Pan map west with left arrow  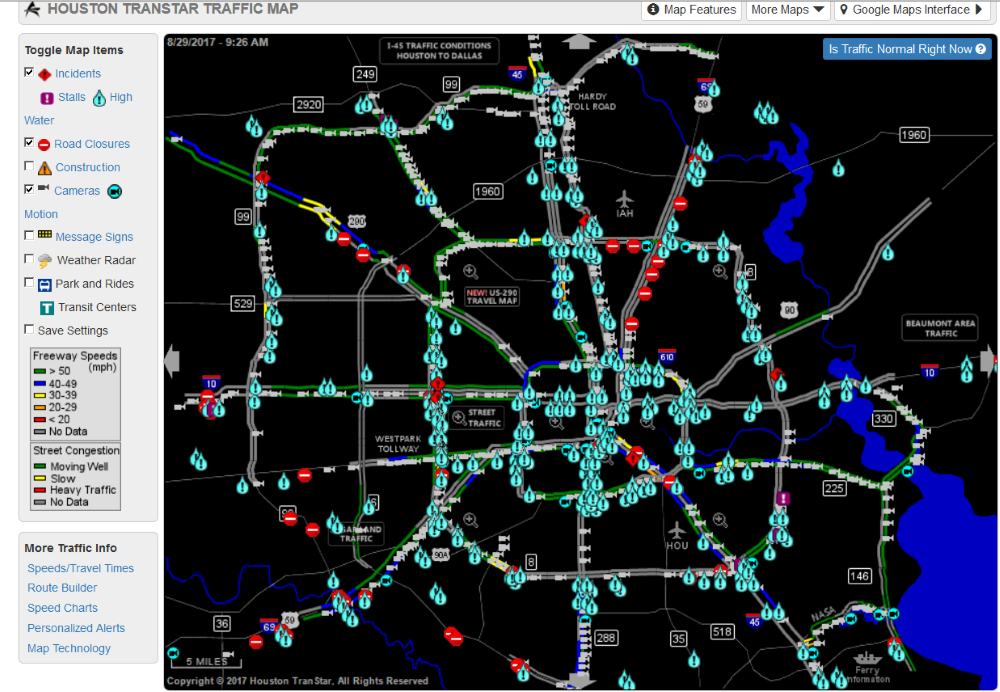pos(172,361)
